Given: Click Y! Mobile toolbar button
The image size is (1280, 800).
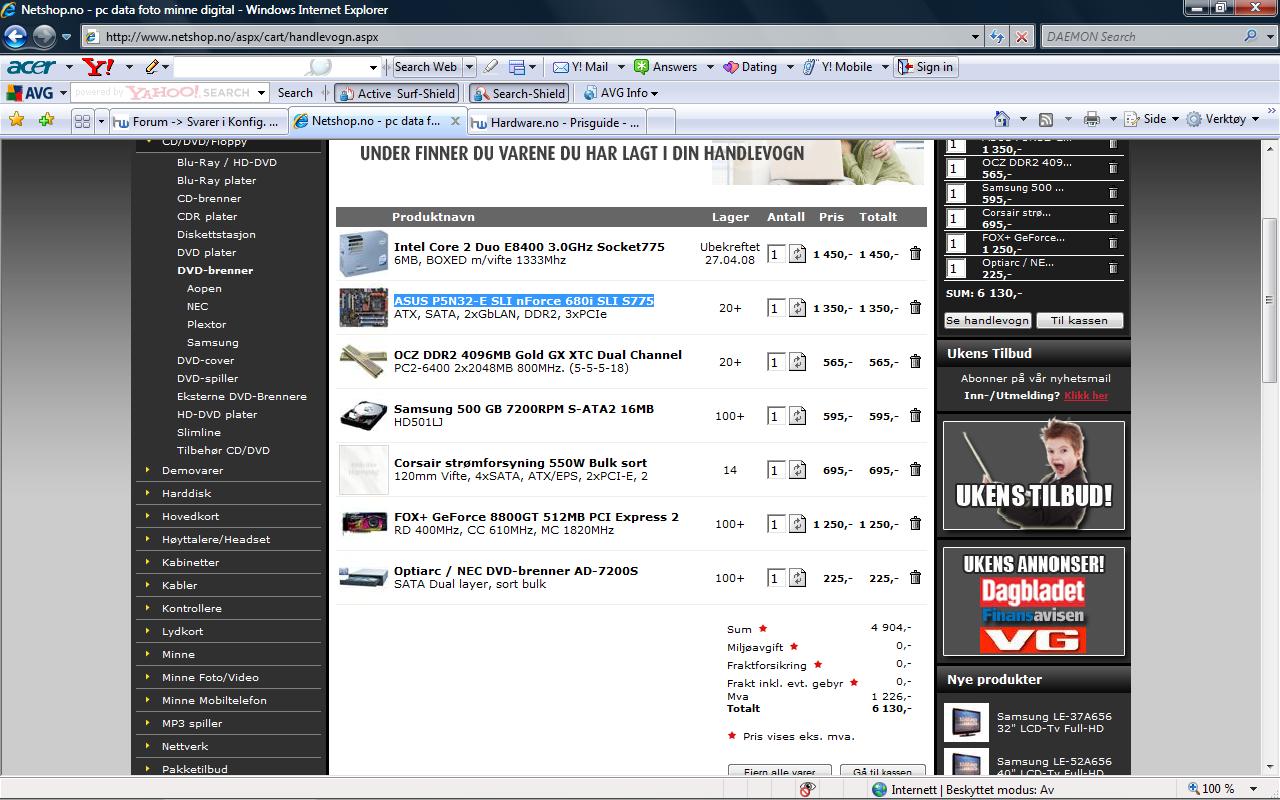Looking at the screenshot, I should [x=838, y=67].
